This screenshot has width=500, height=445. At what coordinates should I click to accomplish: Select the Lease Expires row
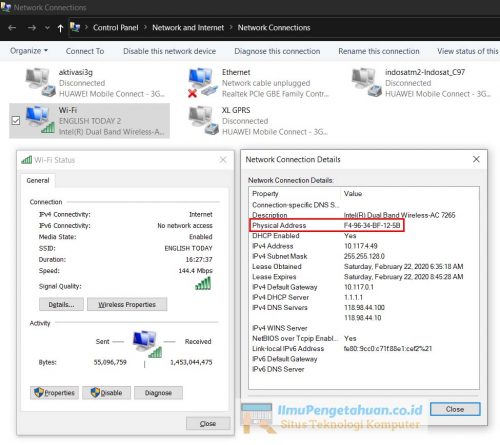(x=364, y=277)
